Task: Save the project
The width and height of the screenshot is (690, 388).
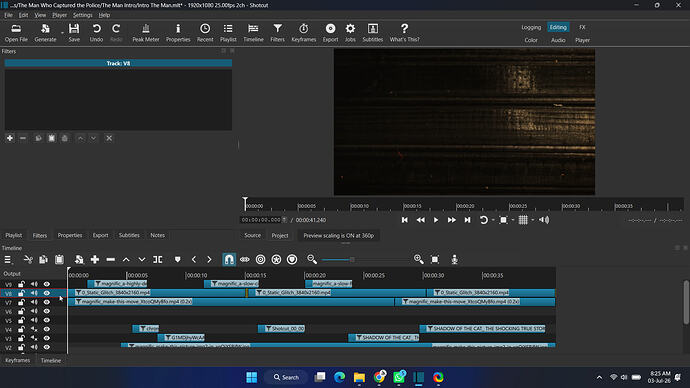Action: coord(74,33)
